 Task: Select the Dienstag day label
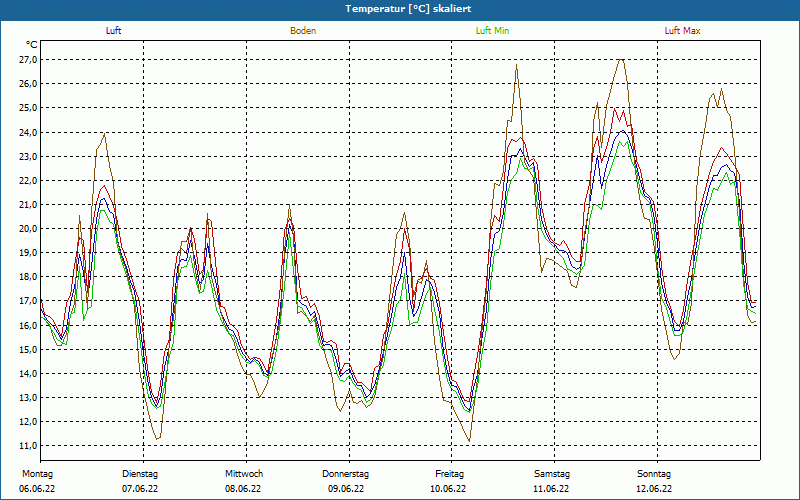[140, 474]
